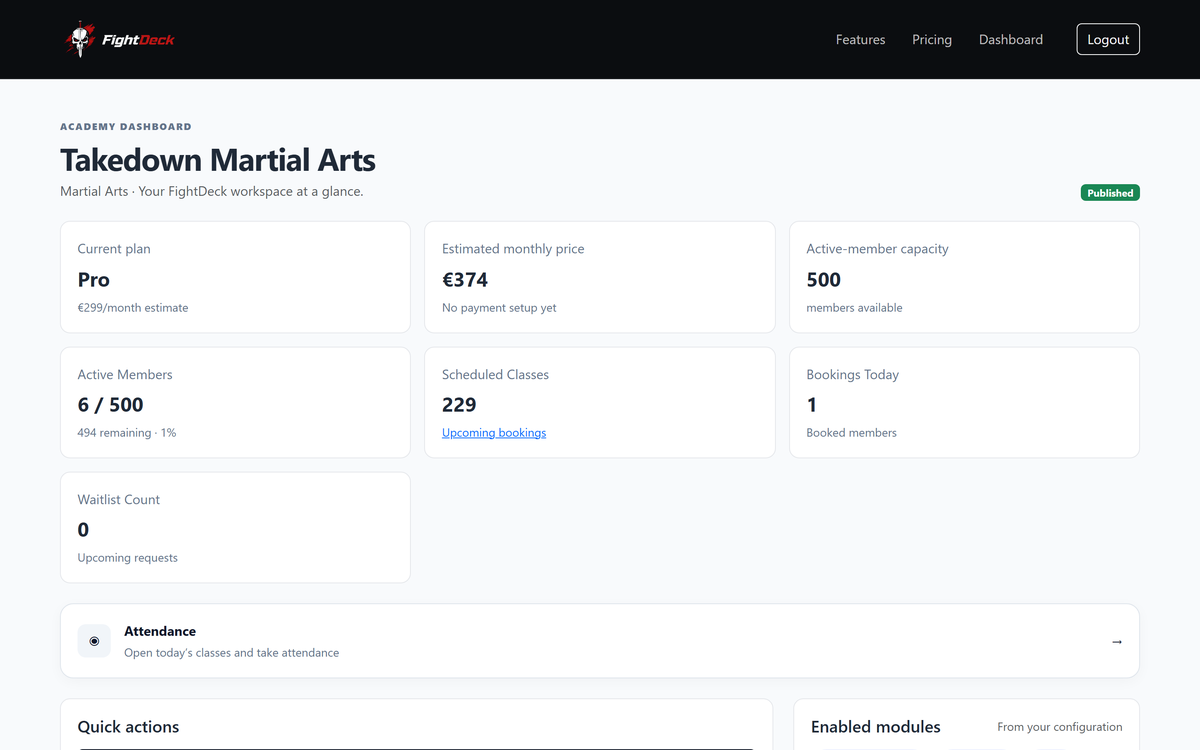
Task: Open the Features nav item
Action: pos(860,40)
